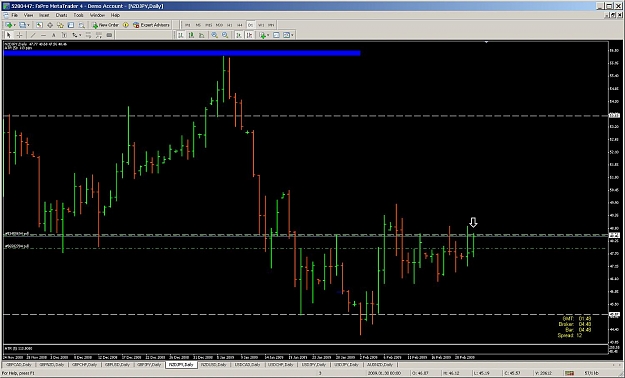This screenshot has height=378, width=625.
Task: Click the New Order button
Action: tap(106, 25)
